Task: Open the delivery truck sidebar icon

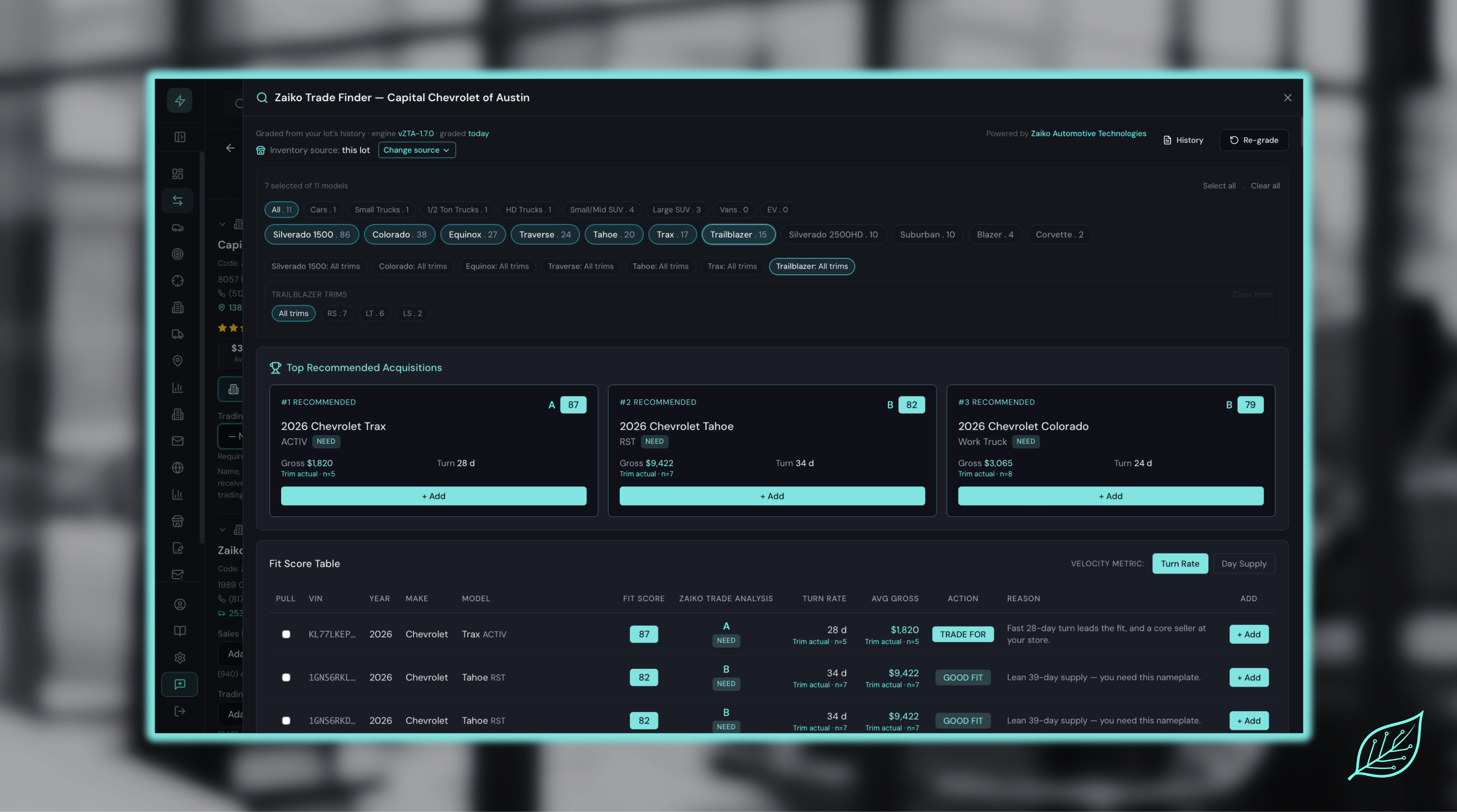Action: (x=178, y=334)
